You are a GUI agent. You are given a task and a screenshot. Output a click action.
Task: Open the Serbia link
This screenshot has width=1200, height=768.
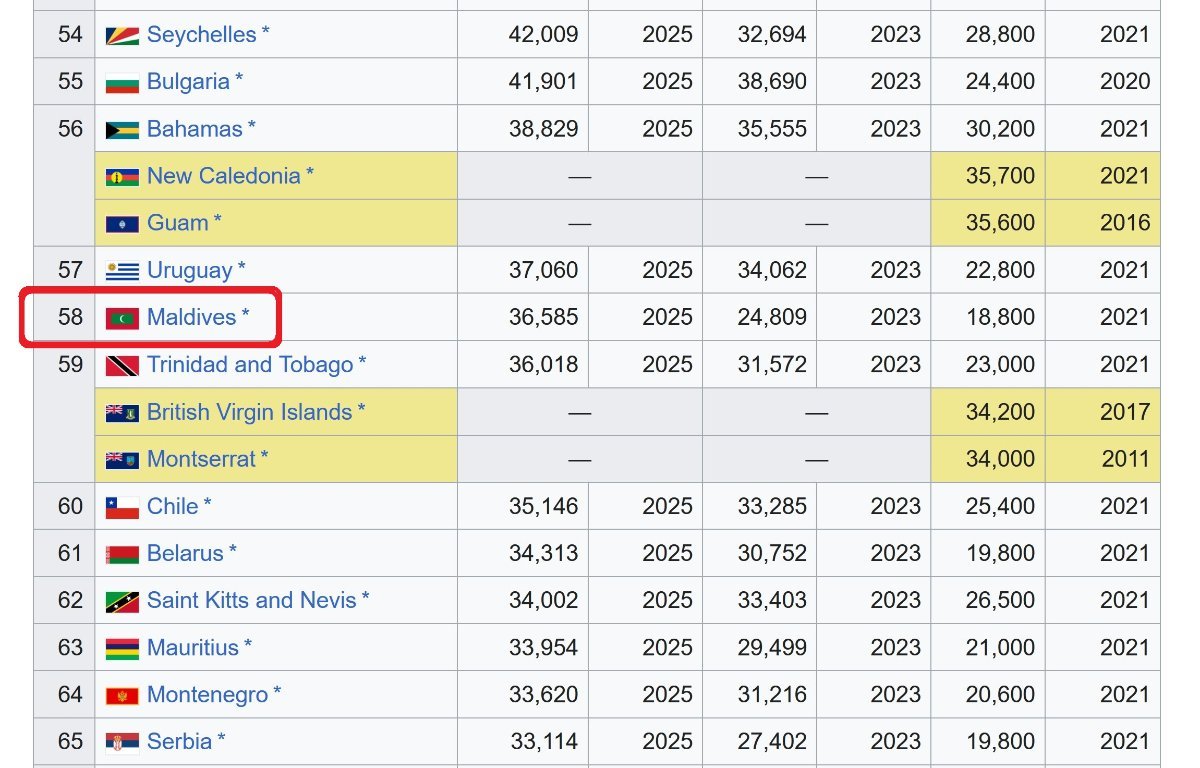[179, 741]
